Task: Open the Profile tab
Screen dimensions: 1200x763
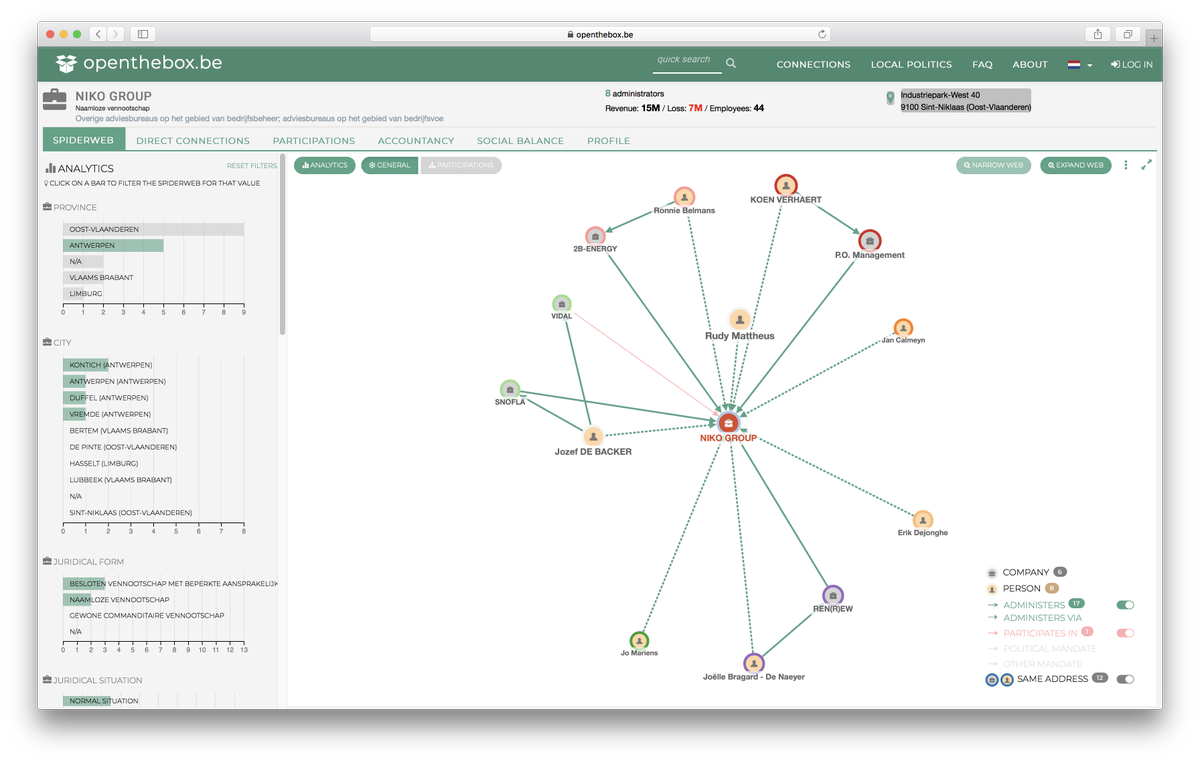Action: click(x=608, y=141)
